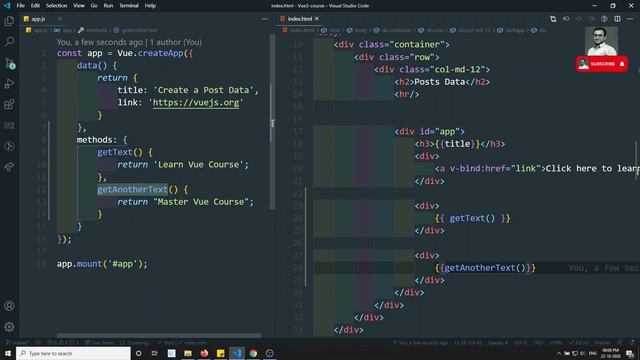Click the app.js horizontal scrollbar
The width and height of the screenshot is (640, 360).
click(x=159, y=336)
